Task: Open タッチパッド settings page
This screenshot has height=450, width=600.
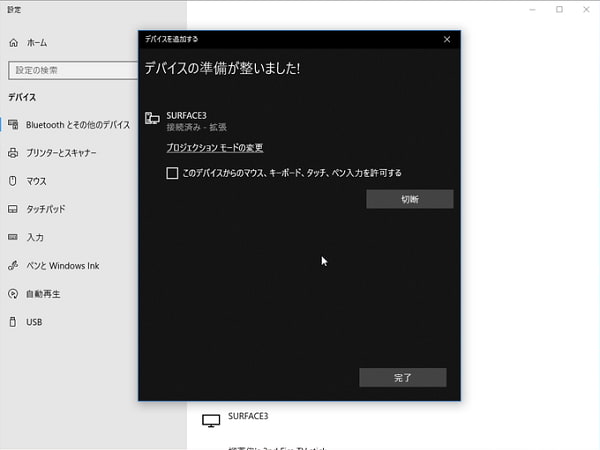Action: coord(46,209)
